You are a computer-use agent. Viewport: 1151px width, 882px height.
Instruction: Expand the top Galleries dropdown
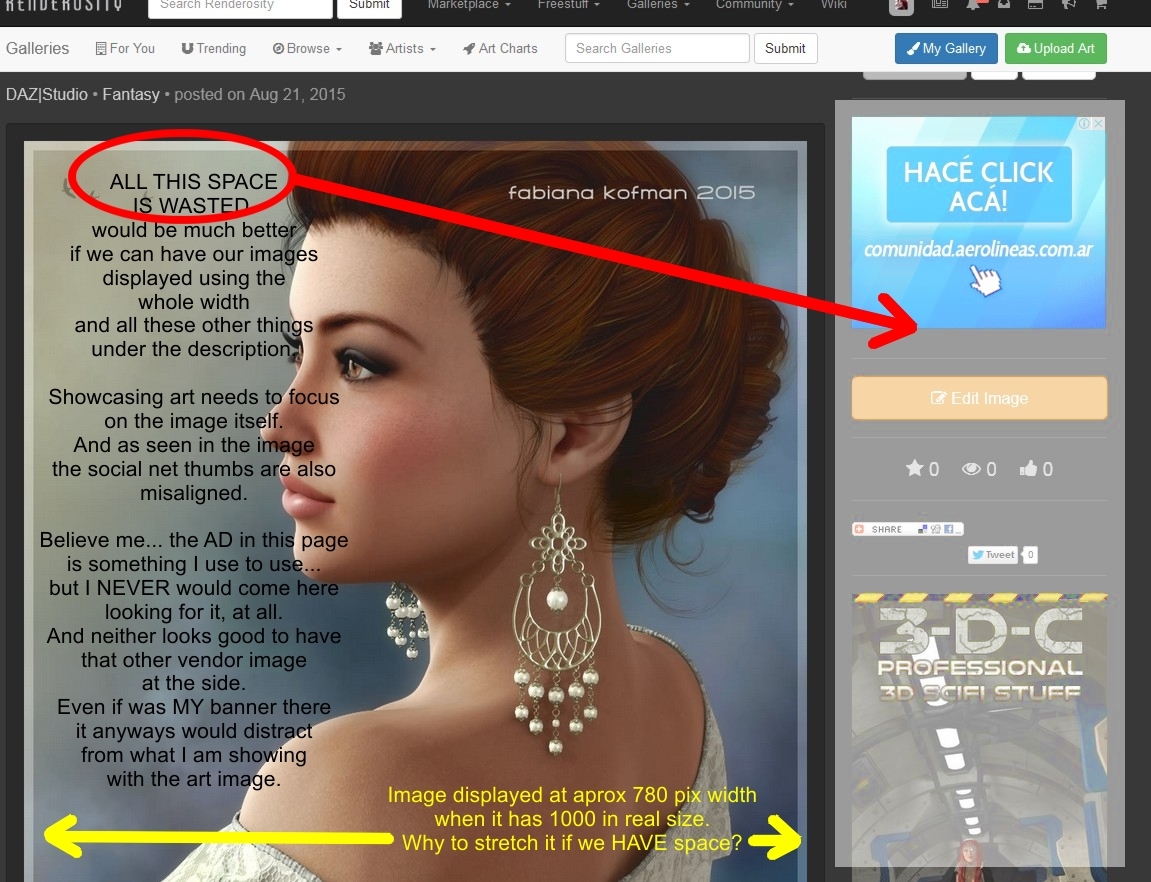click(658, 4)
